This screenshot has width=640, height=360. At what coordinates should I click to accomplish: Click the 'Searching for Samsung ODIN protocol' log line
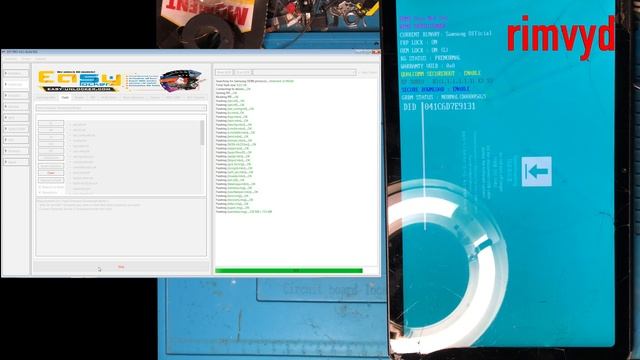[x=255, y=81]
